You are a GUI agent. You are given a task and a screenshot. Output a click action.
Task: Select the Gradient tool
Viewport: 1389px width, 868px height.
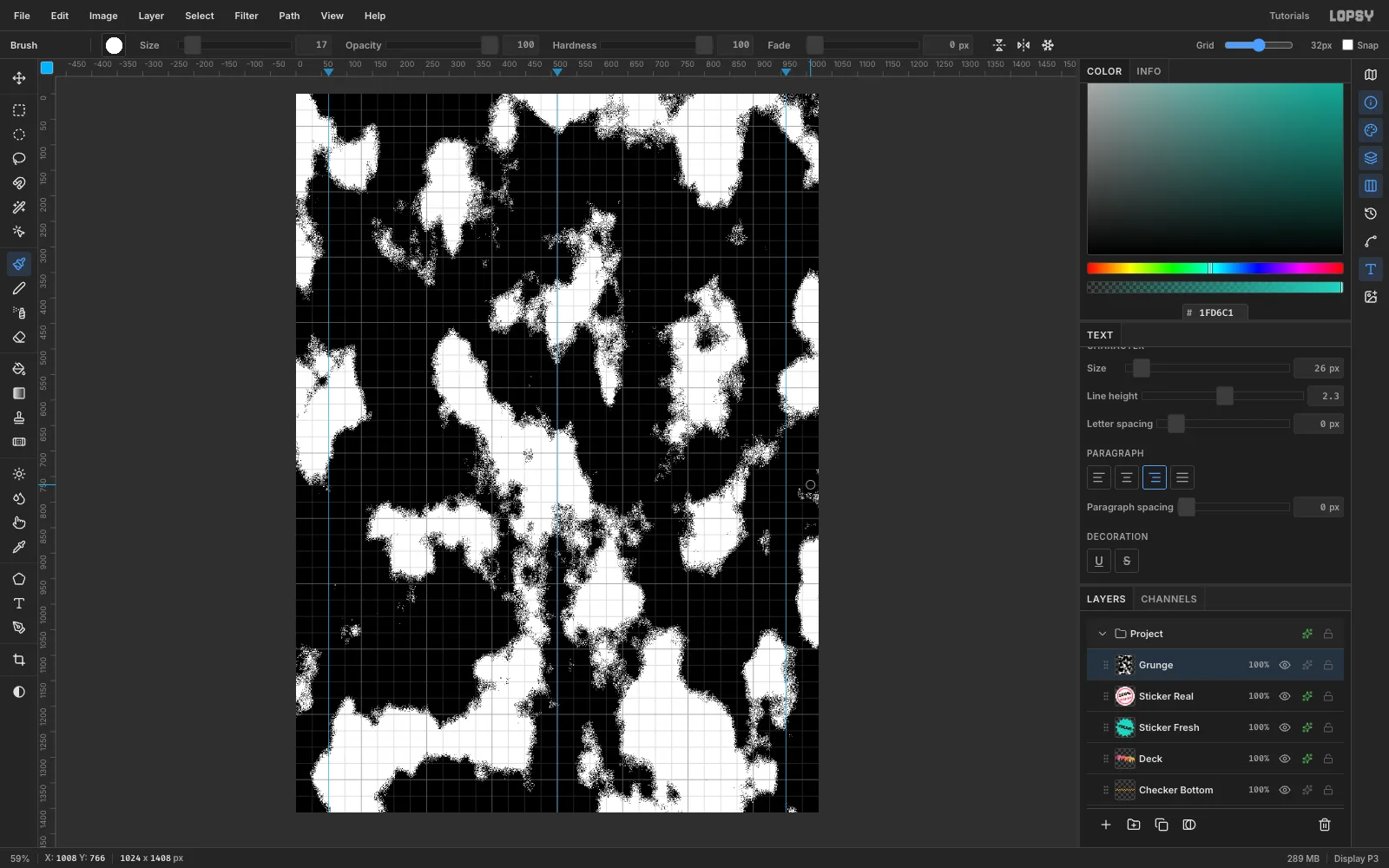tap(19, 393)
